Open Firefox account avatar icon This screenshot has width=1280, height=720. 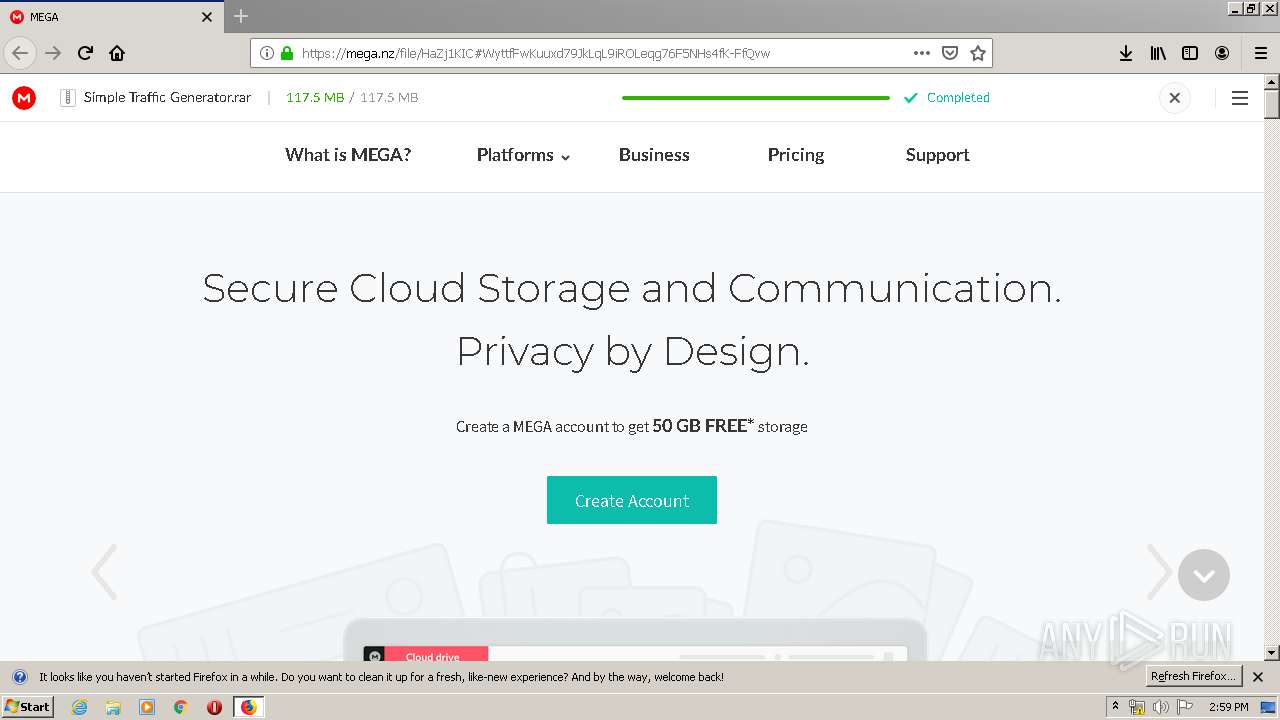[x=1222, y=53]
